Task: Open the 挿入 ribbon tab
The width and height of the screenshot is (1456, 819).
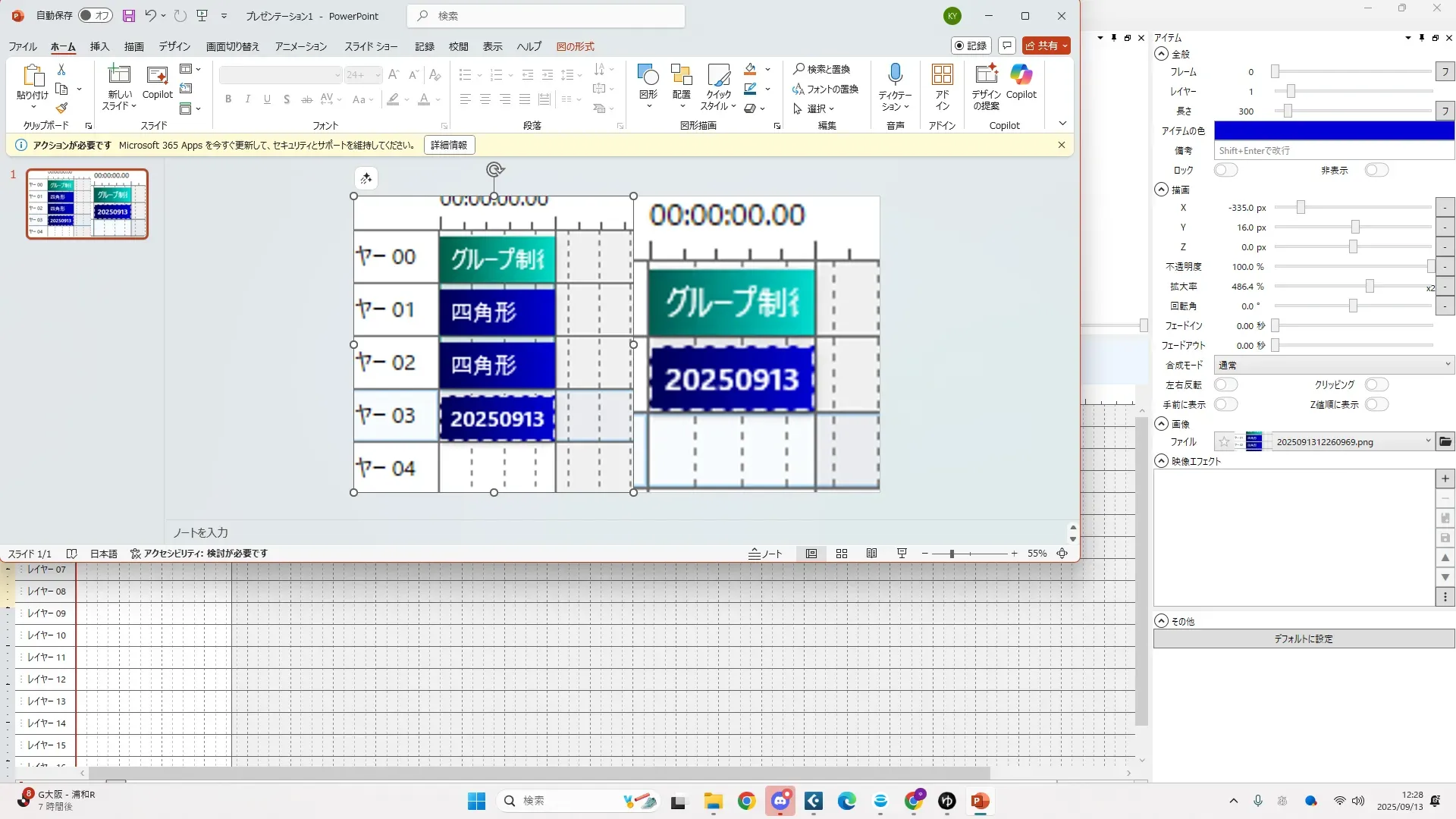Action: tap(99, 46)
